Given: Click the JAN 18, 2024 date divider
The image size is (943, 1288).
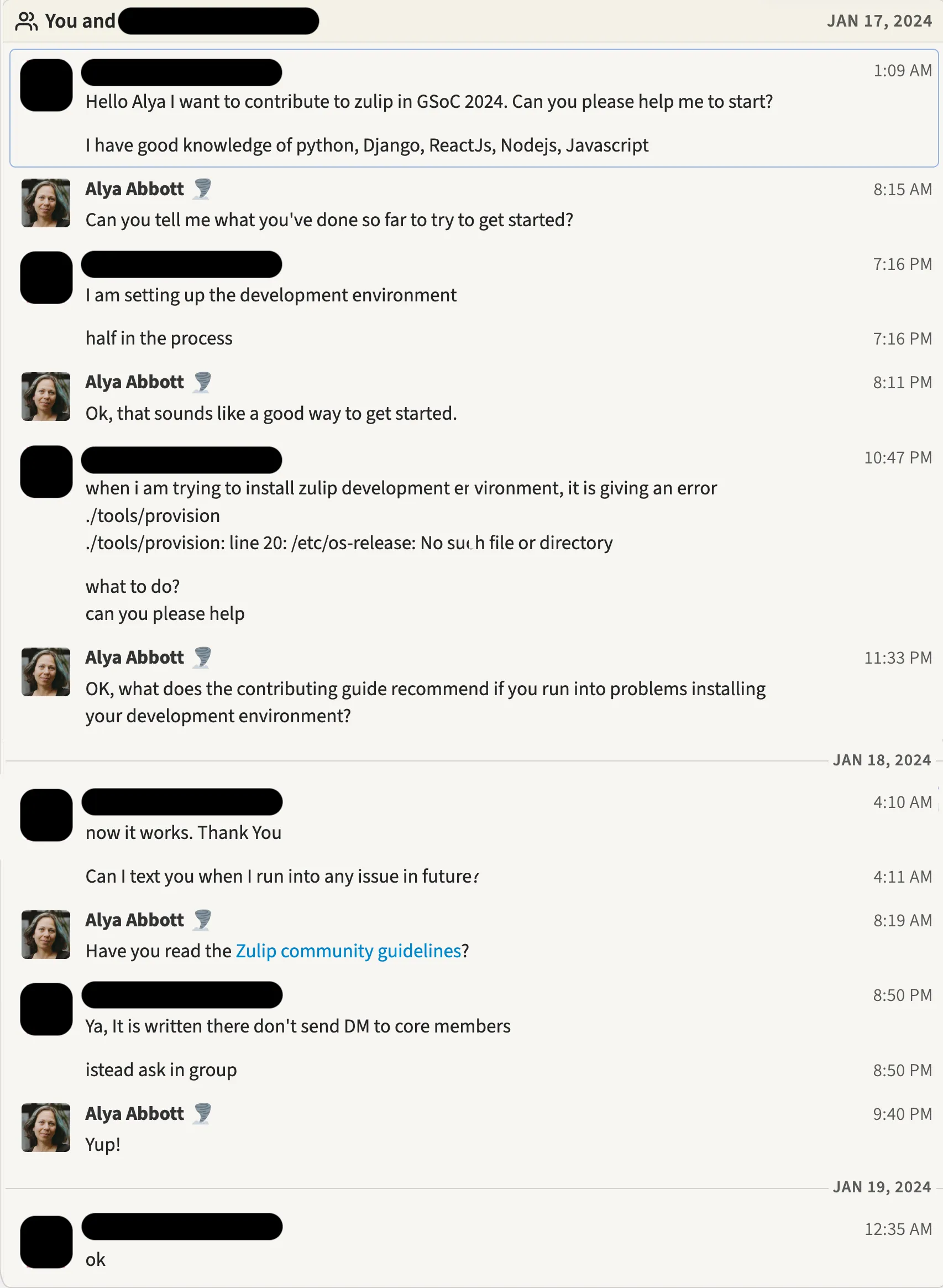Looking at the screenshot, I should [x=881, y=760].
